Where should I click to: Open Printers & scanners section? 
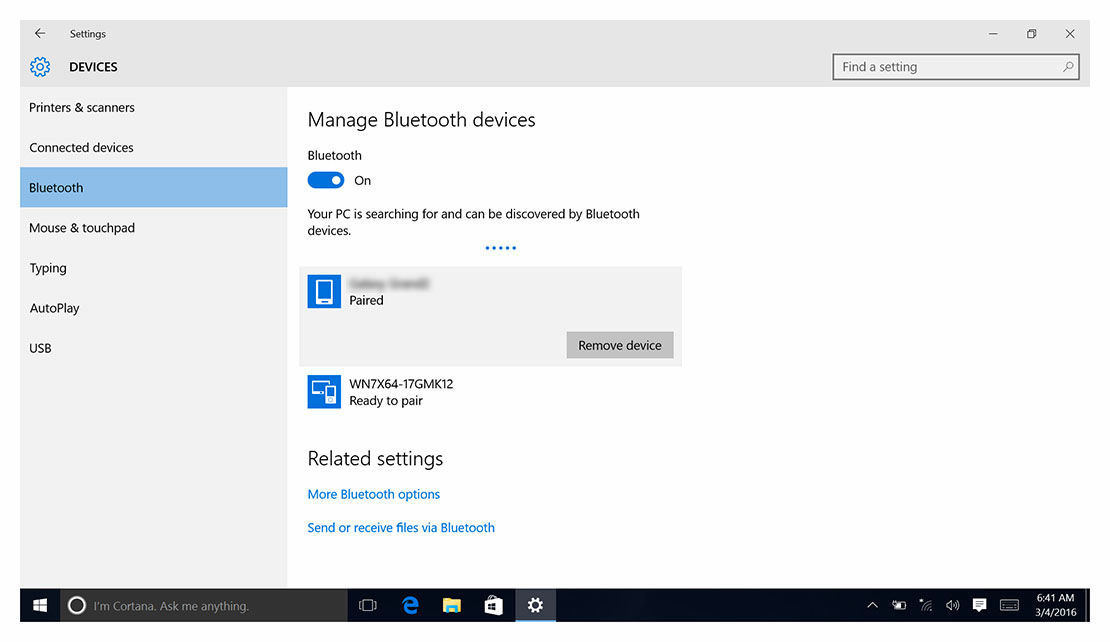[x=154, y=108]
